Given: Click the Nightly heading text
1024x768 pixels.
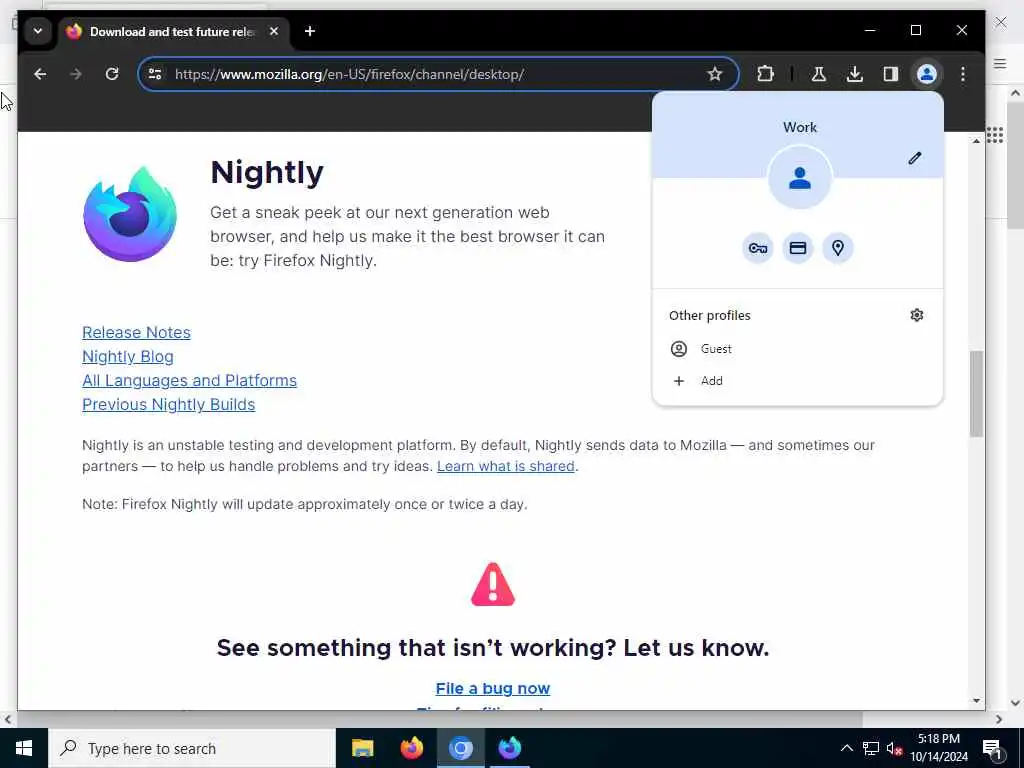Looking at the screenshot, I should tap(267, 173).
